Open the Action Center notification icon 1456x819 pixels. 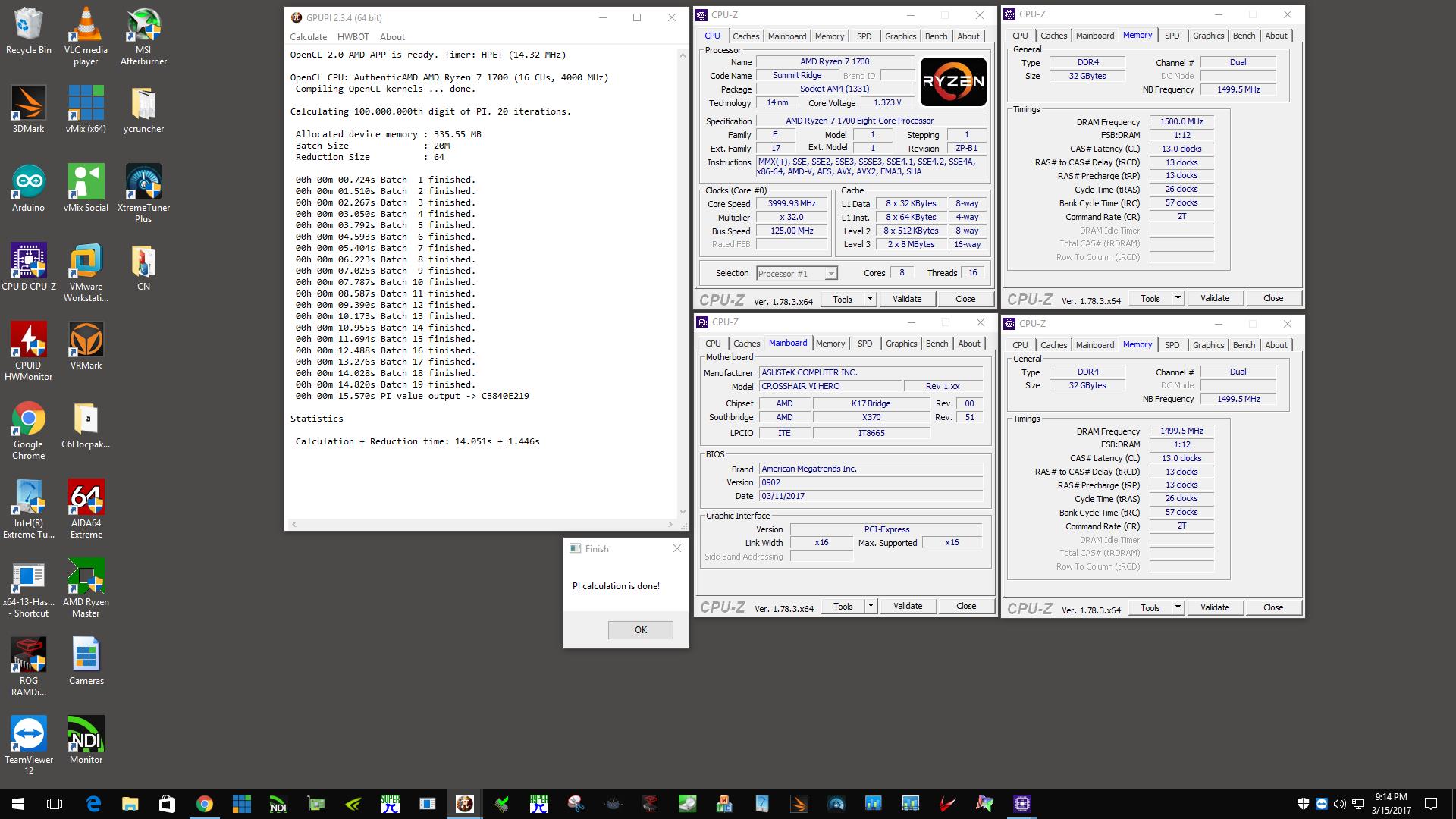(1431, 804)
